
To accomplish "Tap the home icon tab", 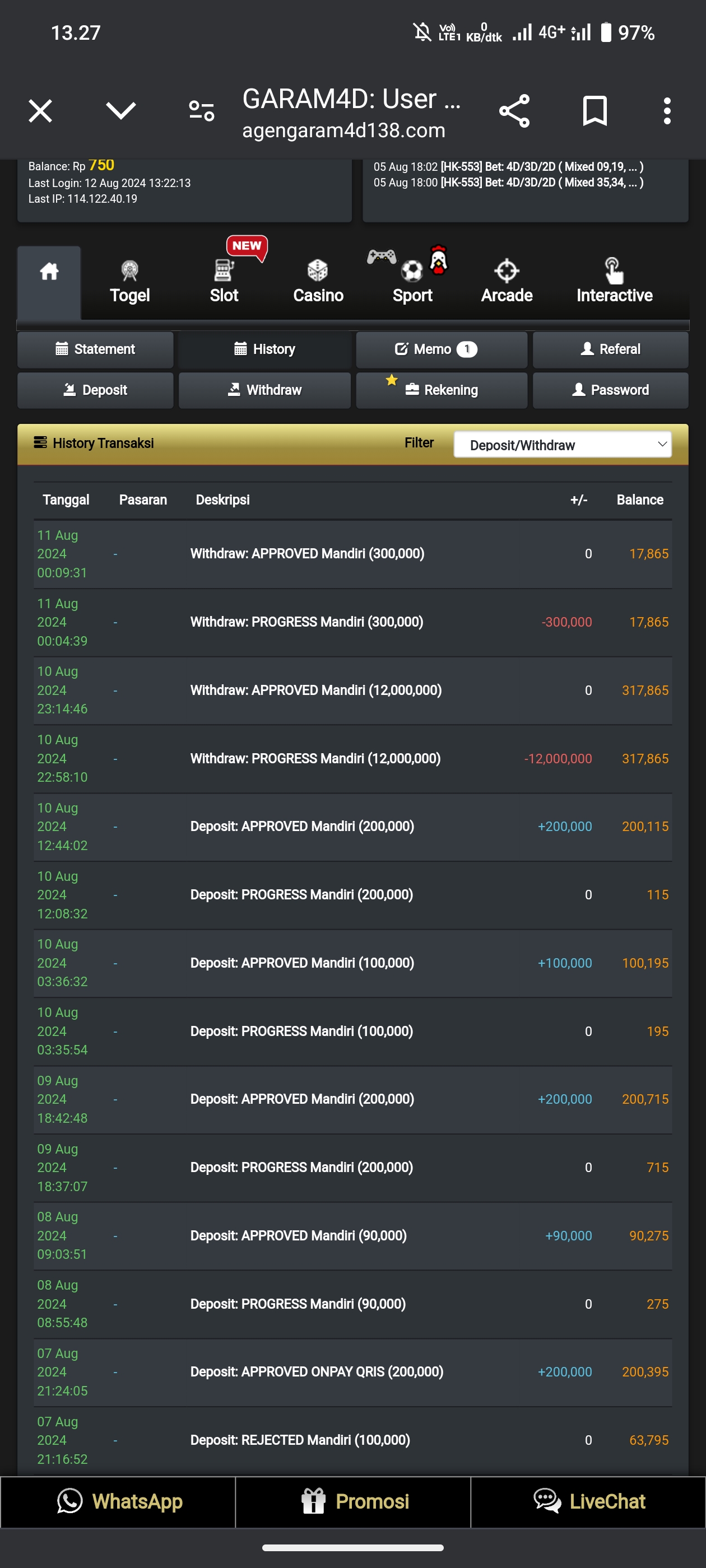I will 49,273.
